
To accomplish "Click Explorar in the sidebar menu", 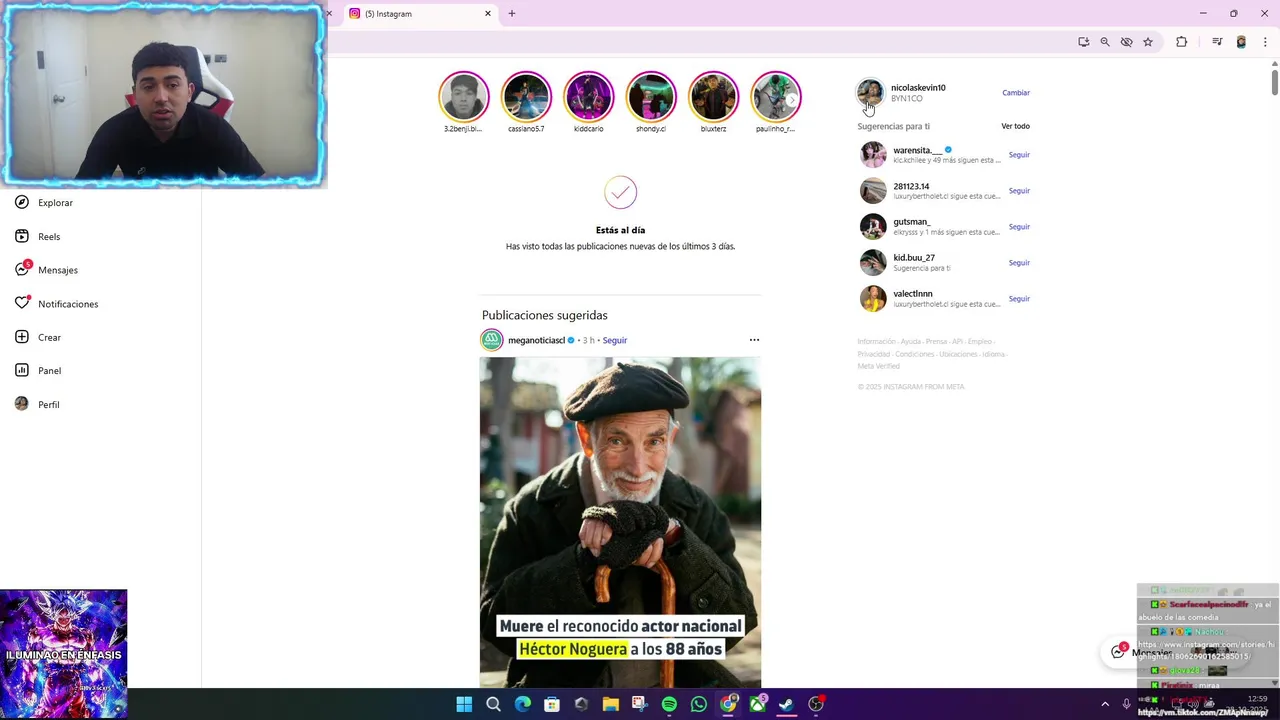I will [56, 203].
